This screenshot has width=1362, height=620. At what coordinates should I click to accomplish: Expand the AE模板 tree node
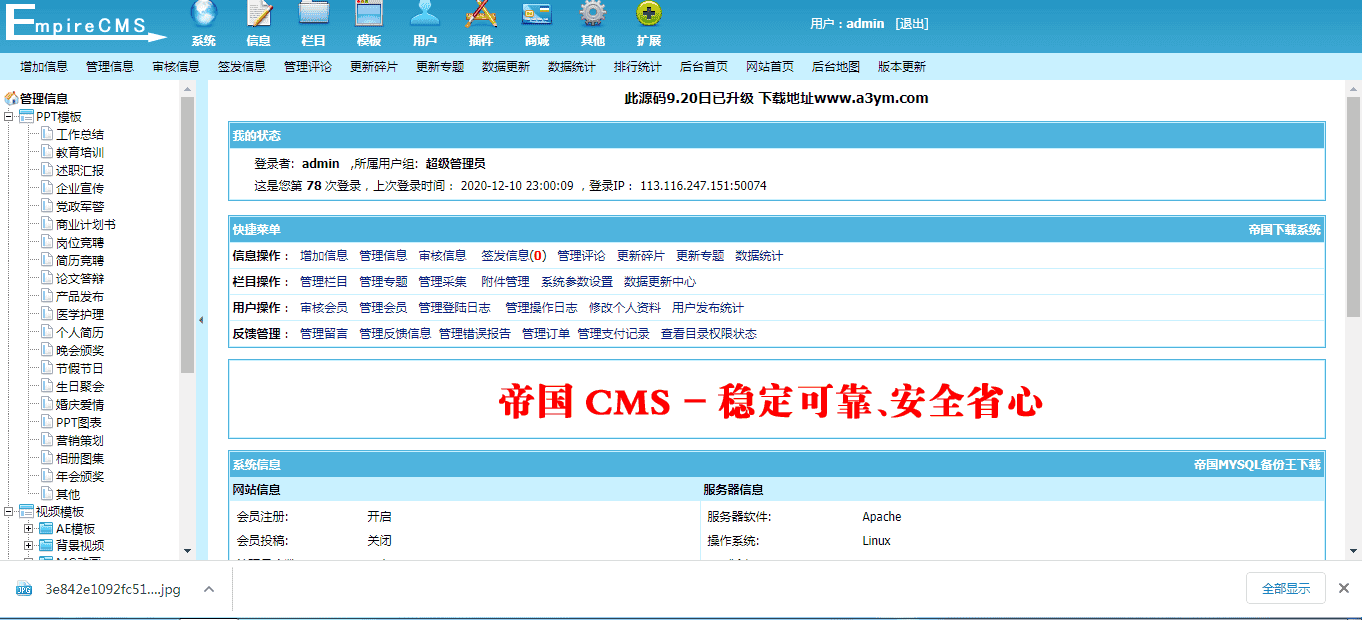pos(28,529)
